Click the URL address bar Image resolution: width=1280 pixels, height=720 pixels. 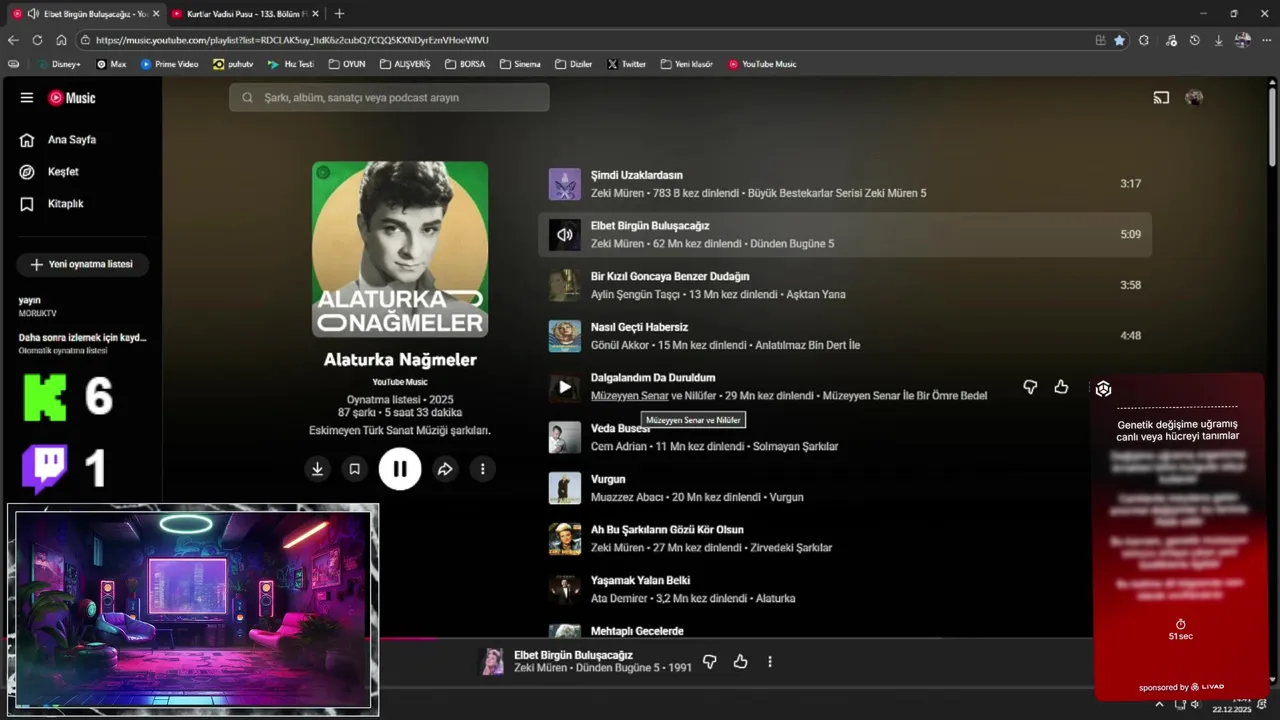590,40
